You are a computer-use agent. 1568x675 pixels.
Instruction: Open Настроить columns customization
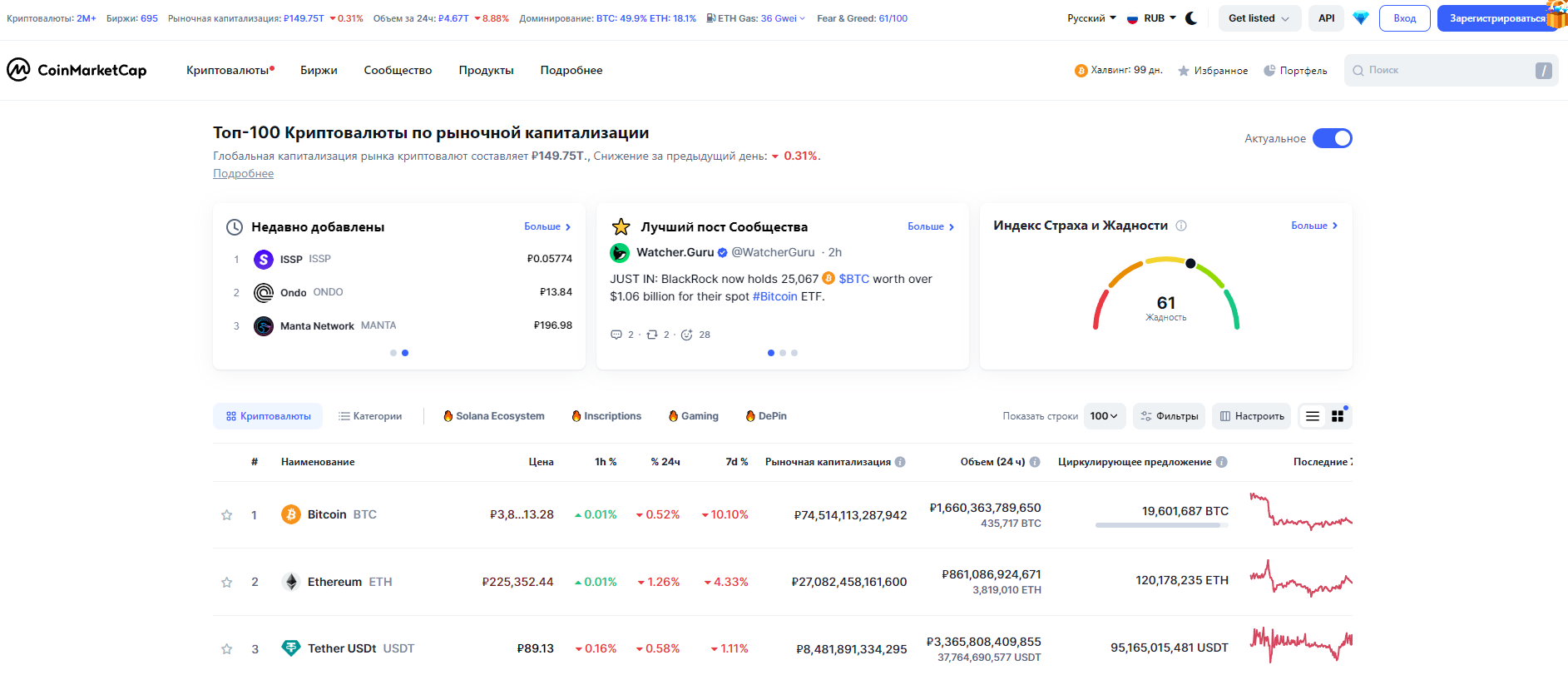pos(1251,416)
